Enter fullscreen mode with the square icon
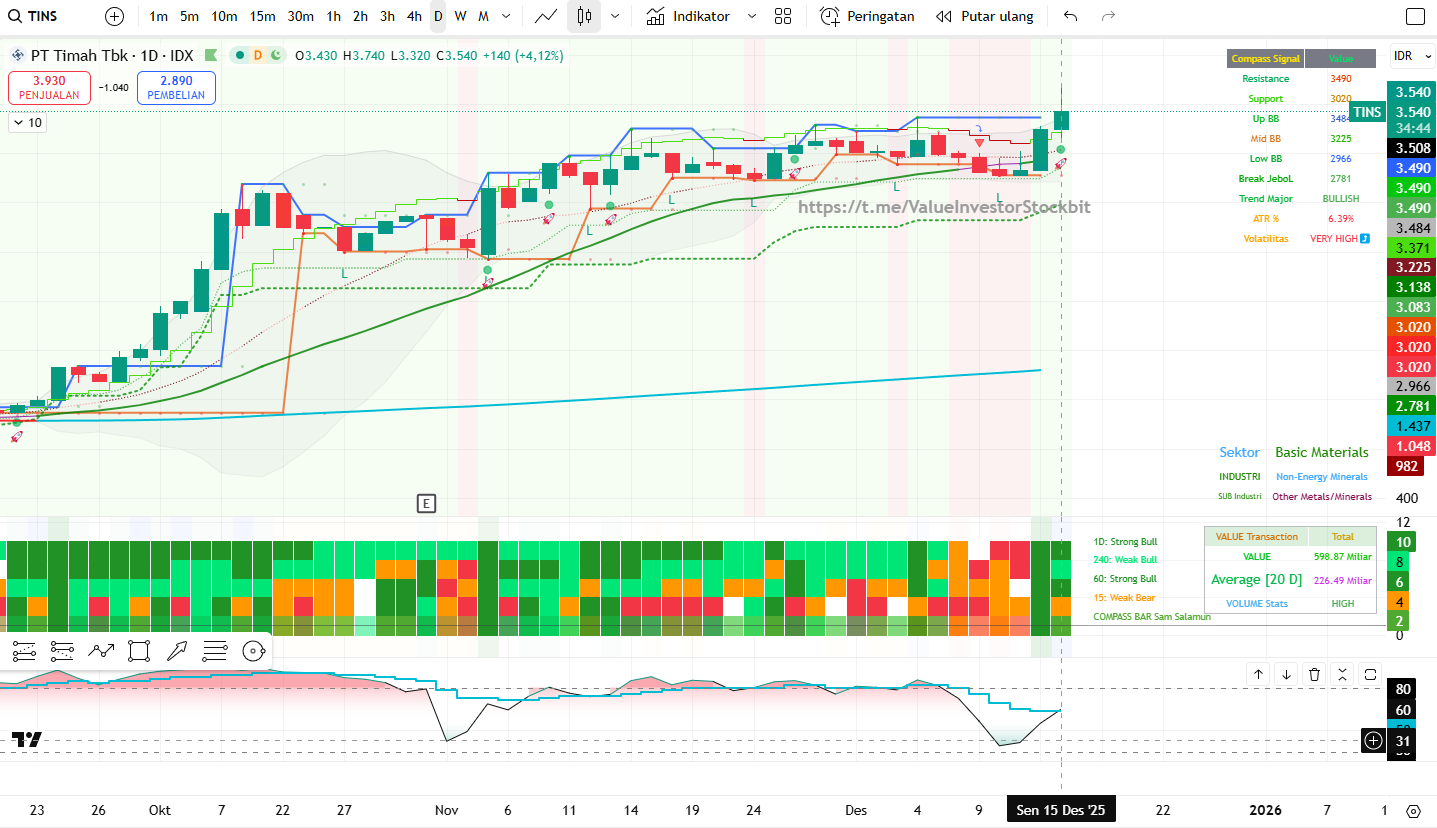Viewport: 1437px width, 828px height. tap(1415, 16)
